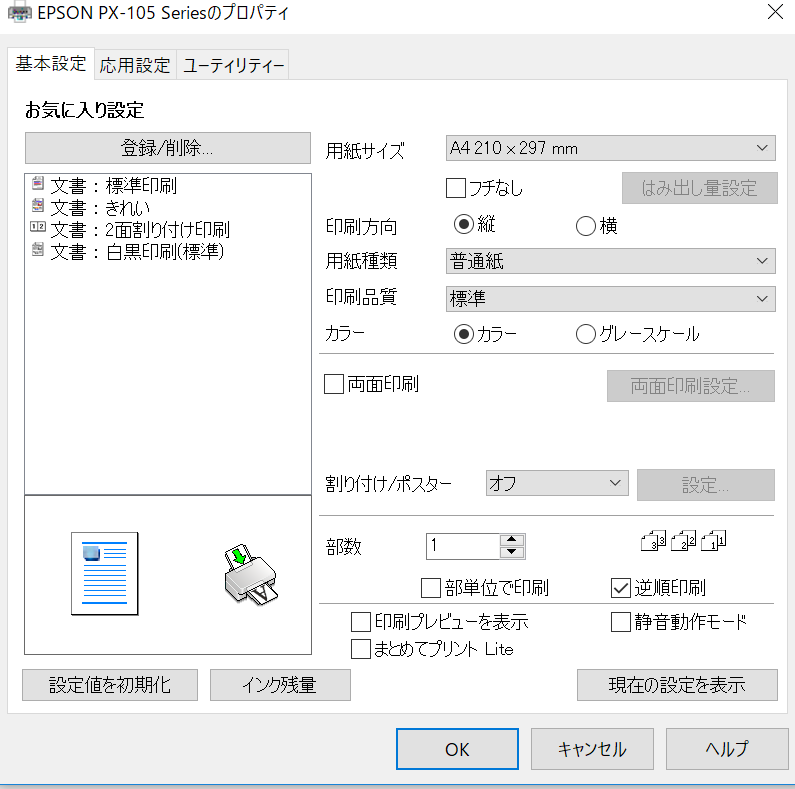
Task: Select the グレースケール radio button
Action: pyautogui.click(x=586, y=334)
